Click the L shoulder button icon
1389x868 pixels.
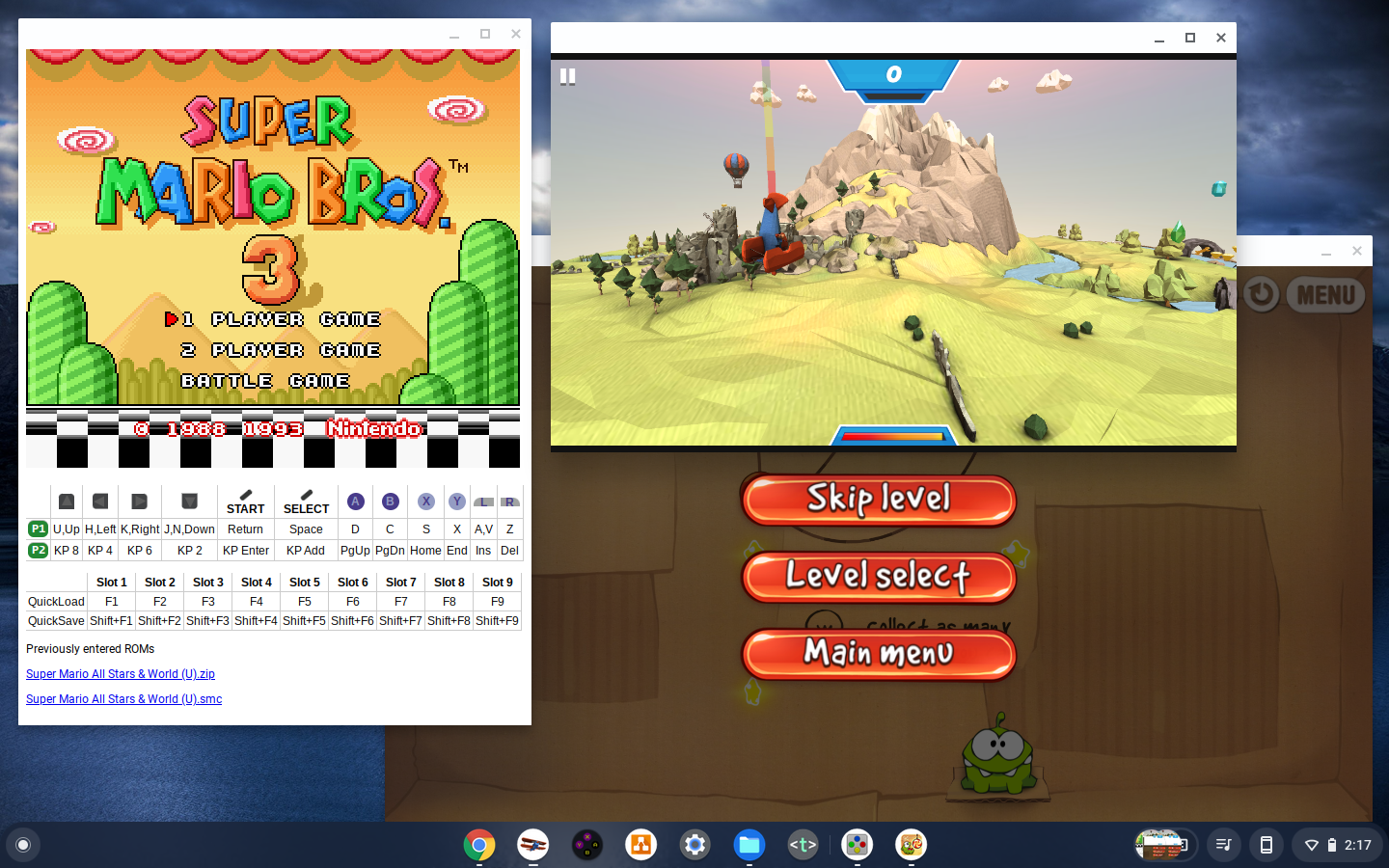coord(483,502)
